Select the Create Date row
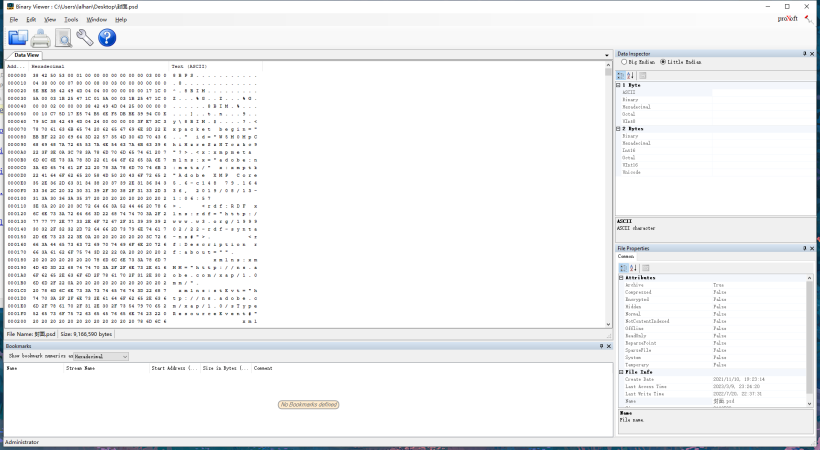Screen dimensions: 820x450 point(713,379)
